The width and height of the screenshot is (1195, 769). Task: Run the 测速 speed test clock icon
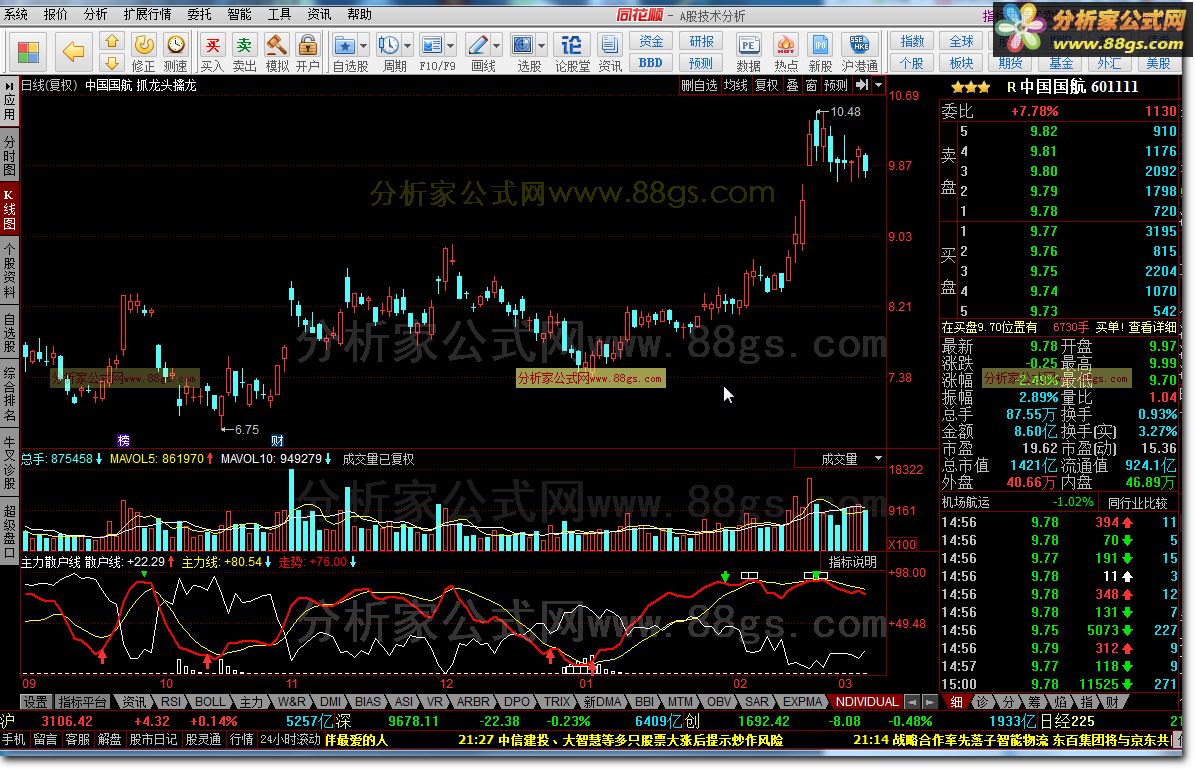point(175,53)
